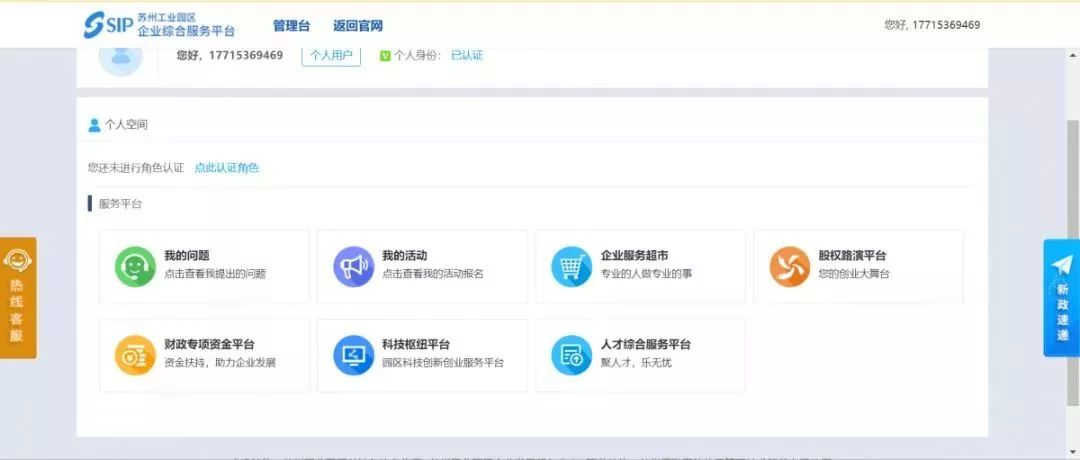Open the 热线客服 side tab text
The height and width of the screenshot is (460, 1080).
[x=16, y=310]
